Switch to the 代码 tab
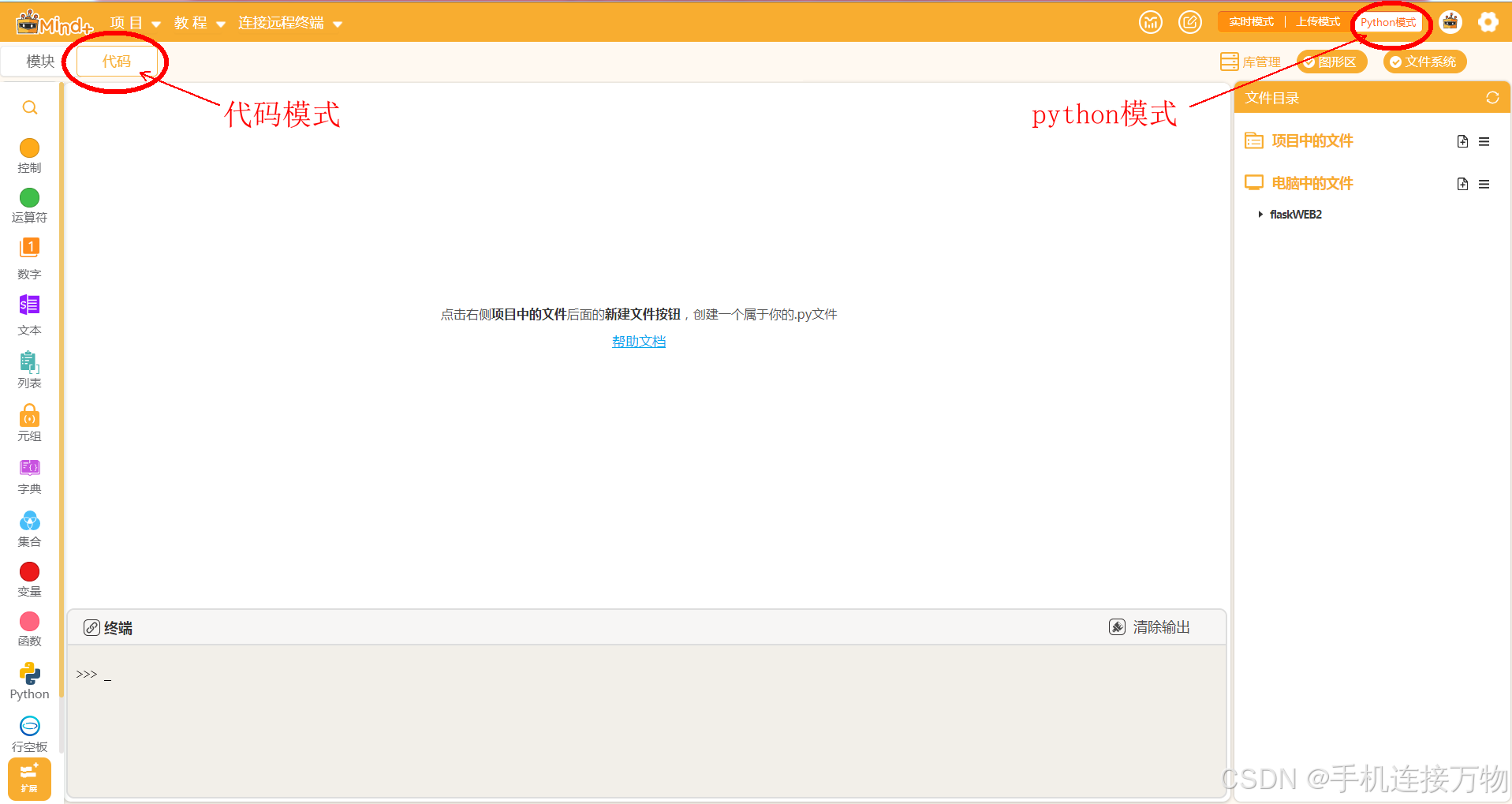Viewport: 1512px width, 804px height. pyautogui.click(x=116, y=61)
